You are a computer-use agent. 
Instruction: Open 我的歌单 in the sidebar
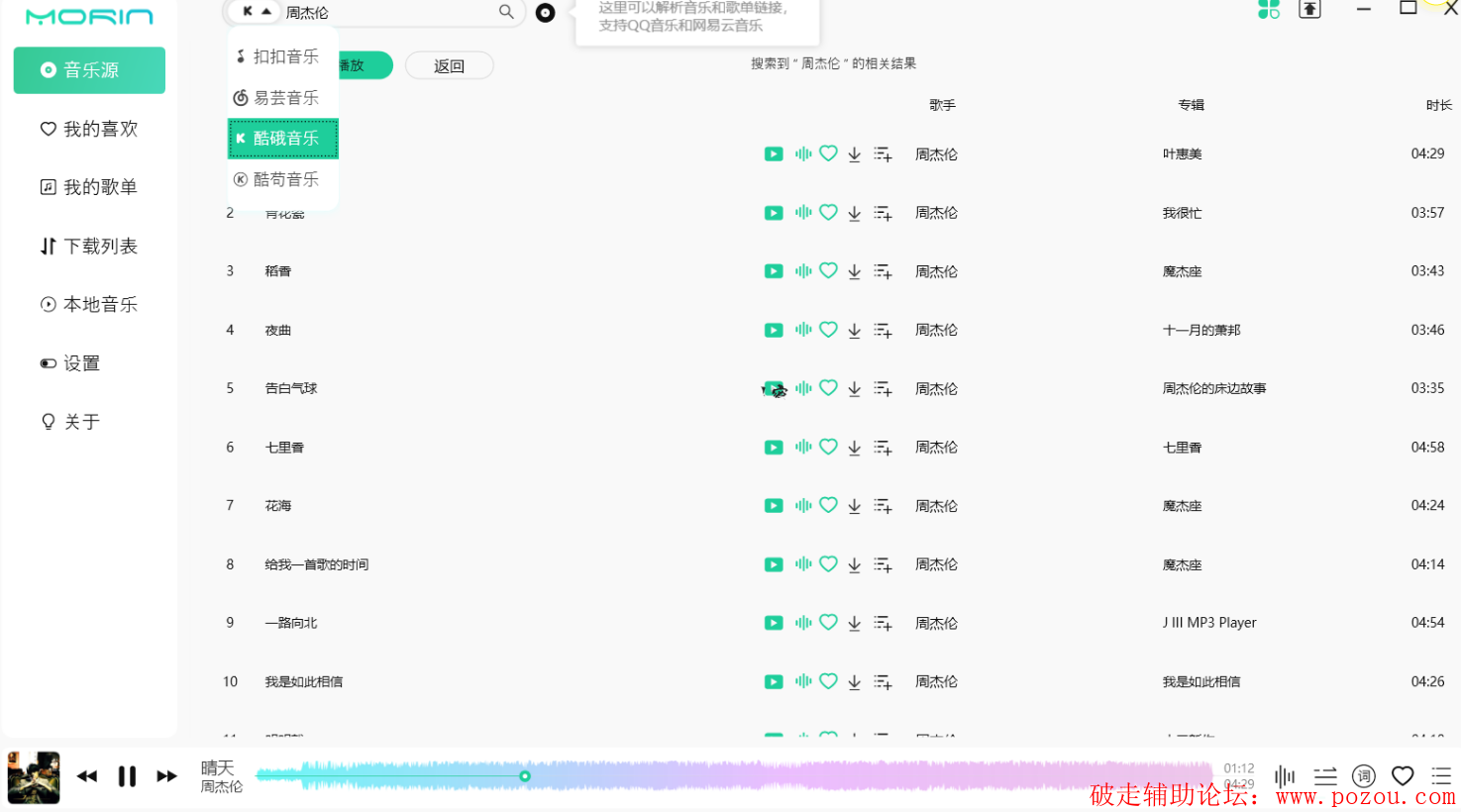click(89, 187)
